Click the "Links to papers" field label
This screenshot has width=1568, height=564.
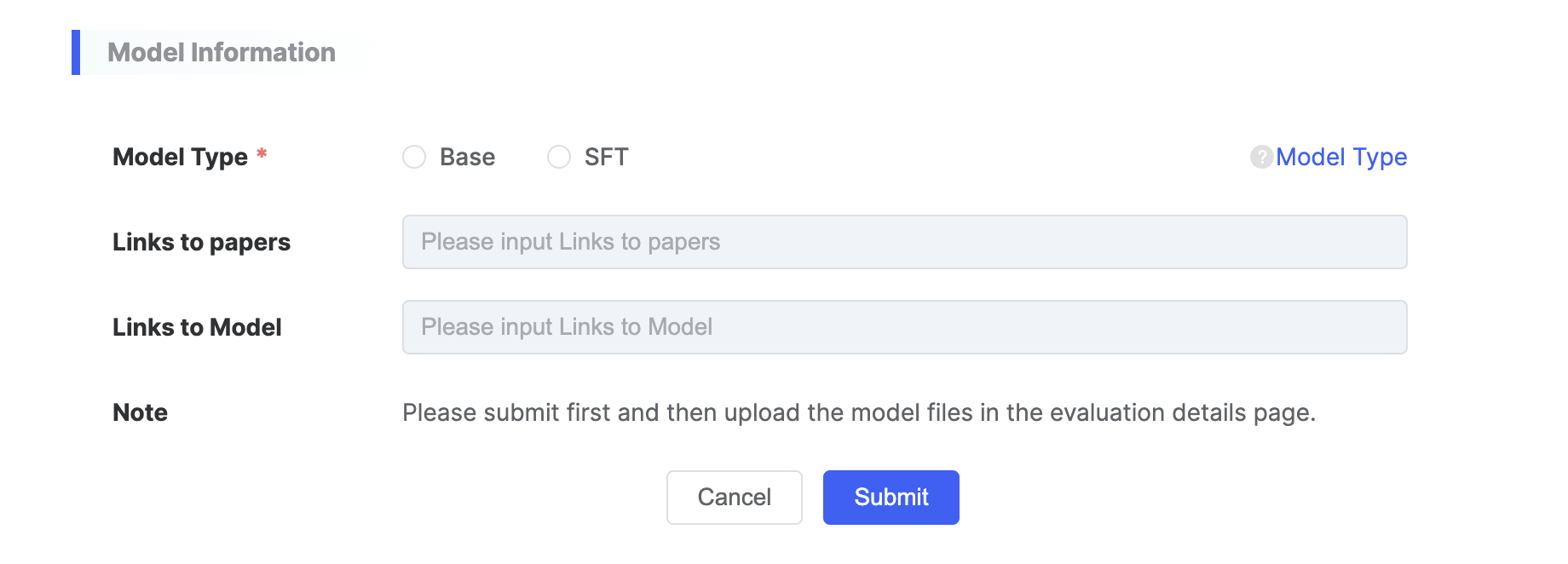click(x=201, y=242)
